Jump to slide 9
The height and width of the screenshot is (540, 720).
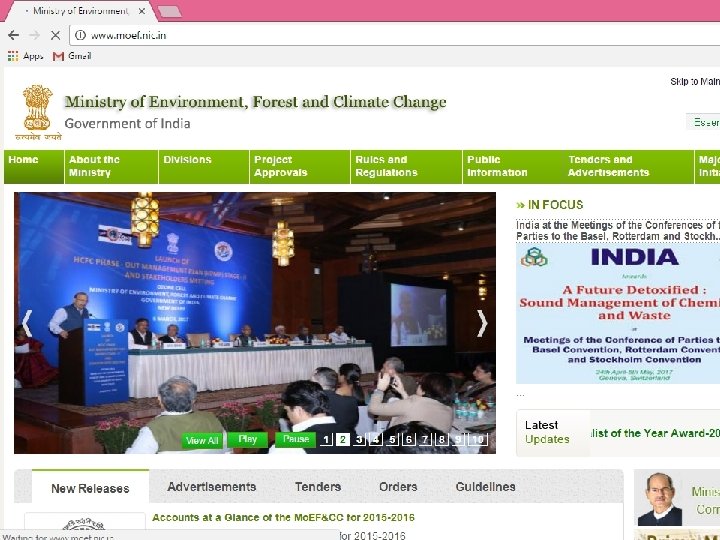pyautogui.click(x=458, y=439)
